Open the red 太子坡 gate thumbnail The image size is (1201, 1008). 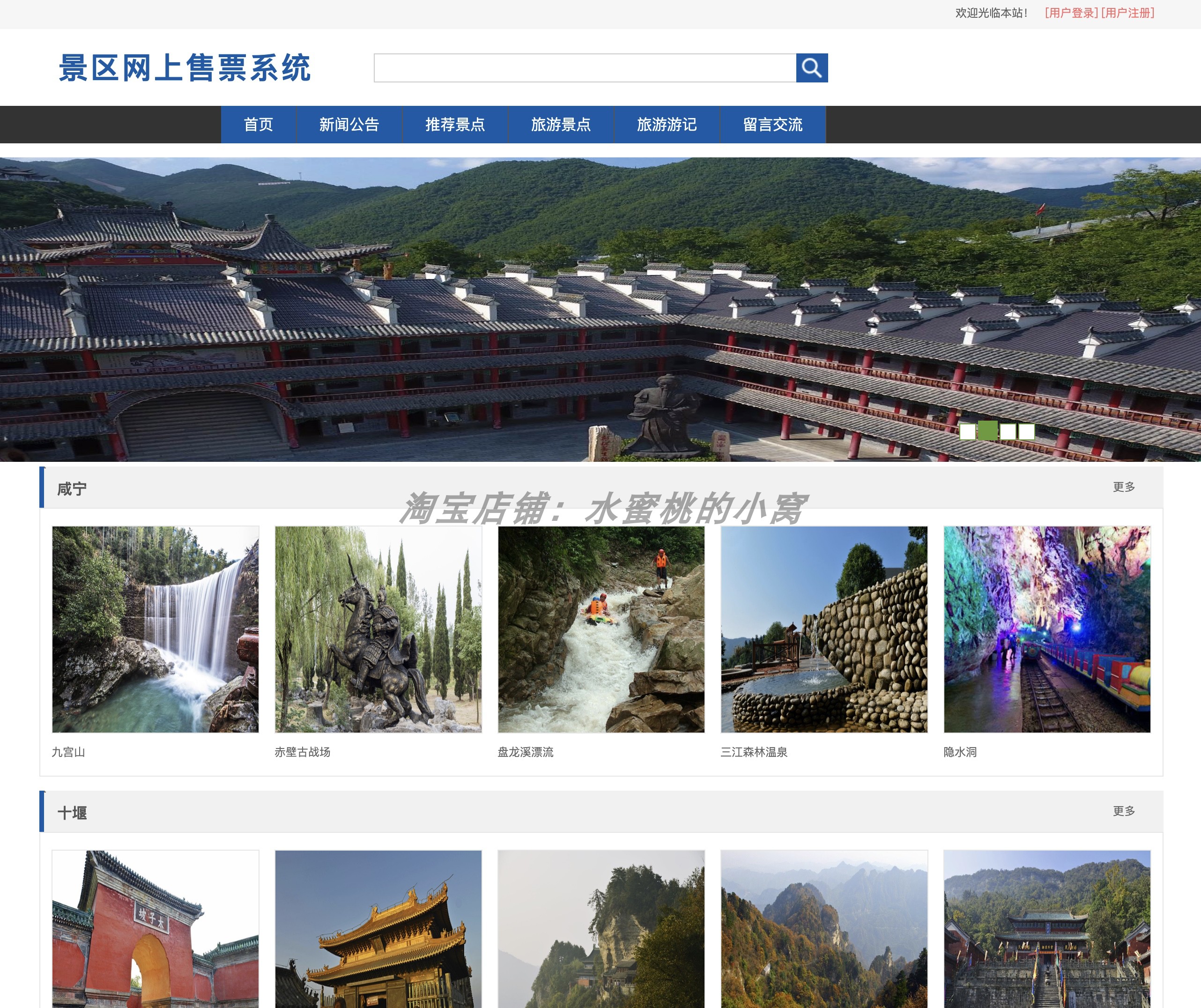point(156,929)
